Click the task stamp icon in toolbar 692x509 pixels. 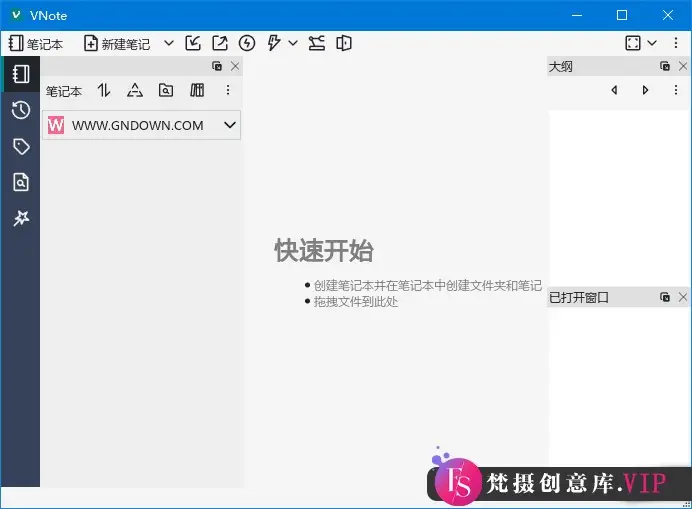pyautogui.click(x=317, y=43)
